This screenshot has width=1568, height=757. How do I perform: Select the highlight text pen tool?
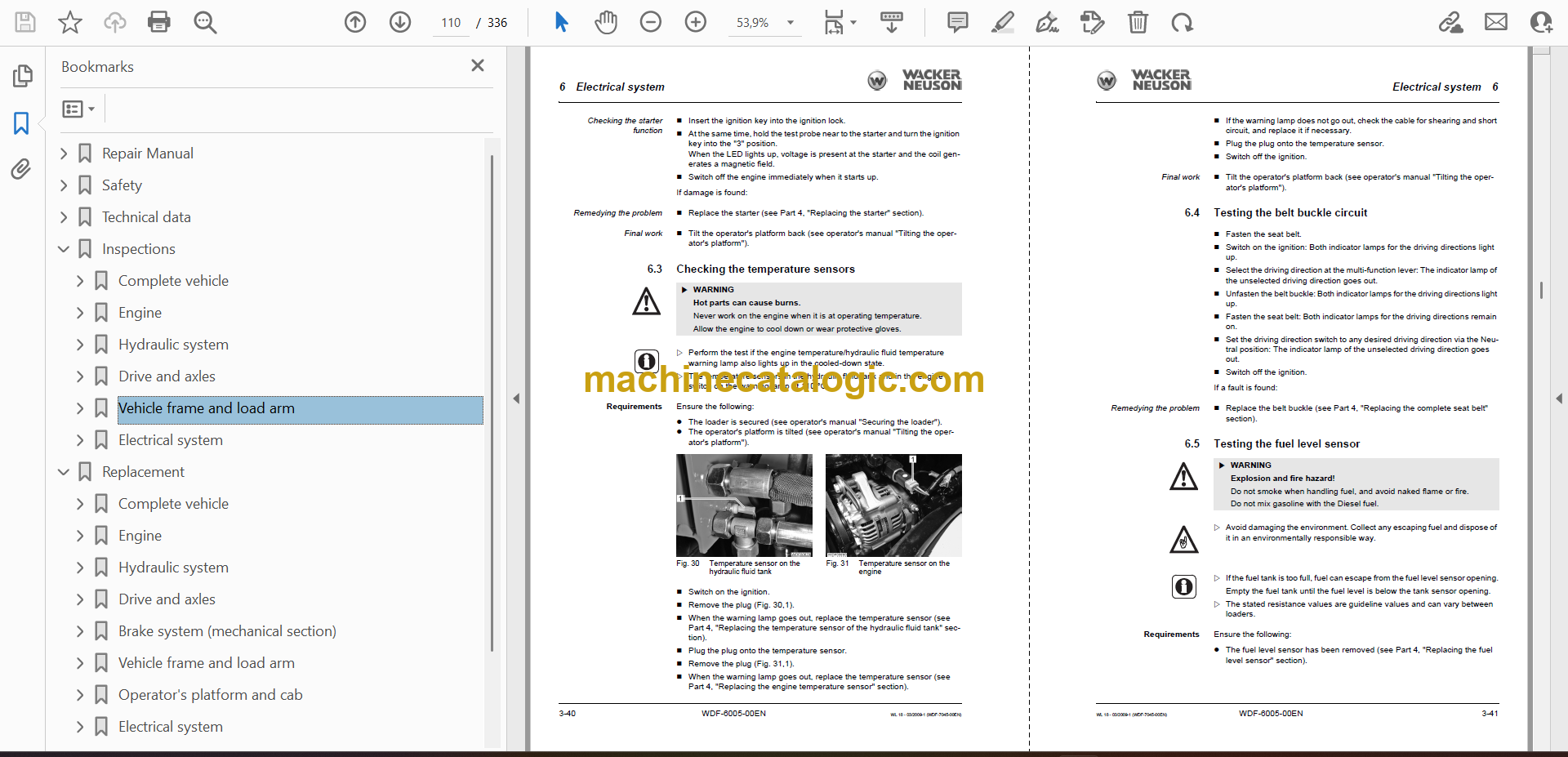(1003, 22)
